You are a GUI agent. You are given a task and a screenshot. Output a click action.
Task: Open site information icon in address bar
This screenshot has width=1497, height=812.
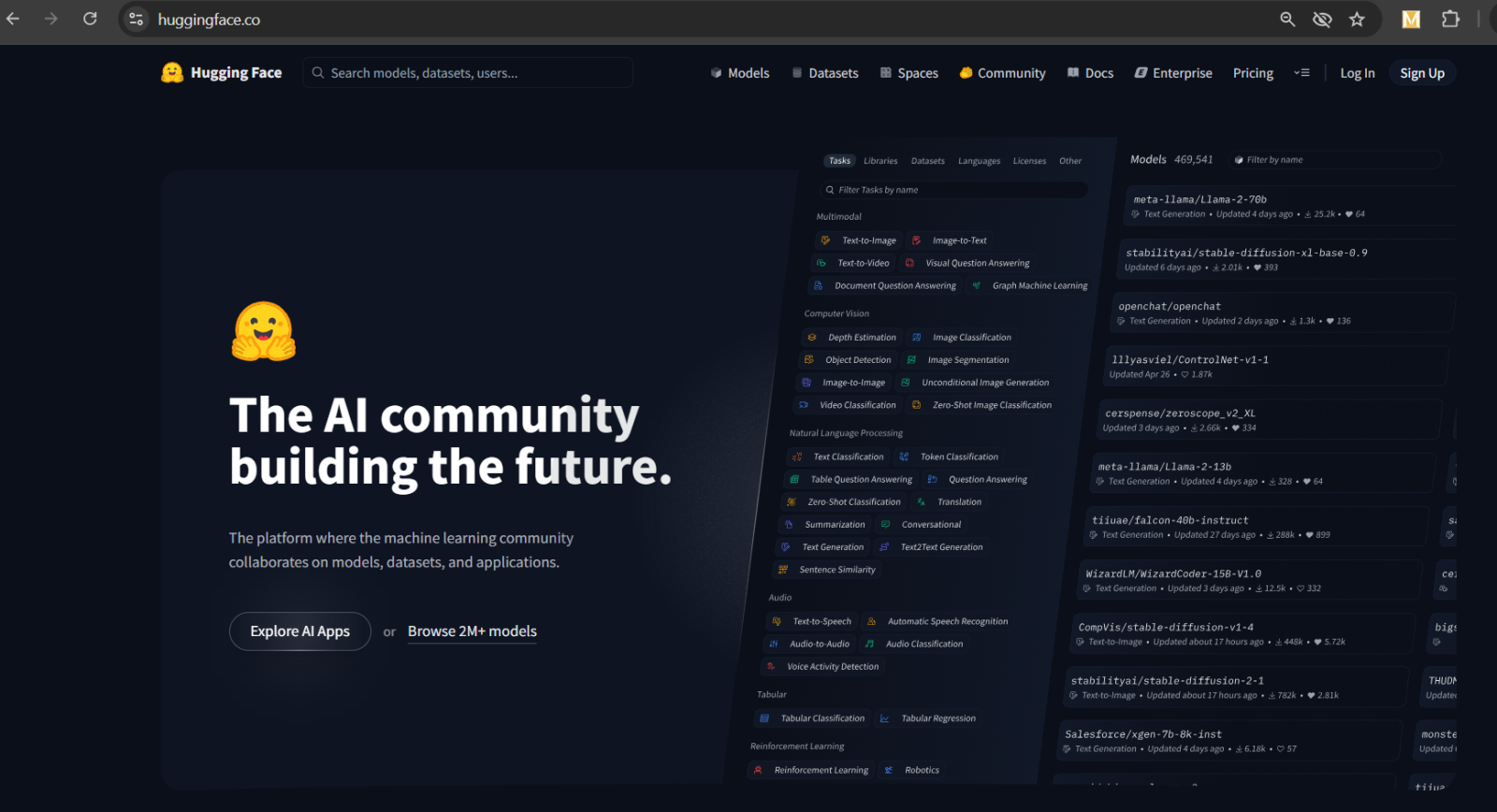[137, 20]
